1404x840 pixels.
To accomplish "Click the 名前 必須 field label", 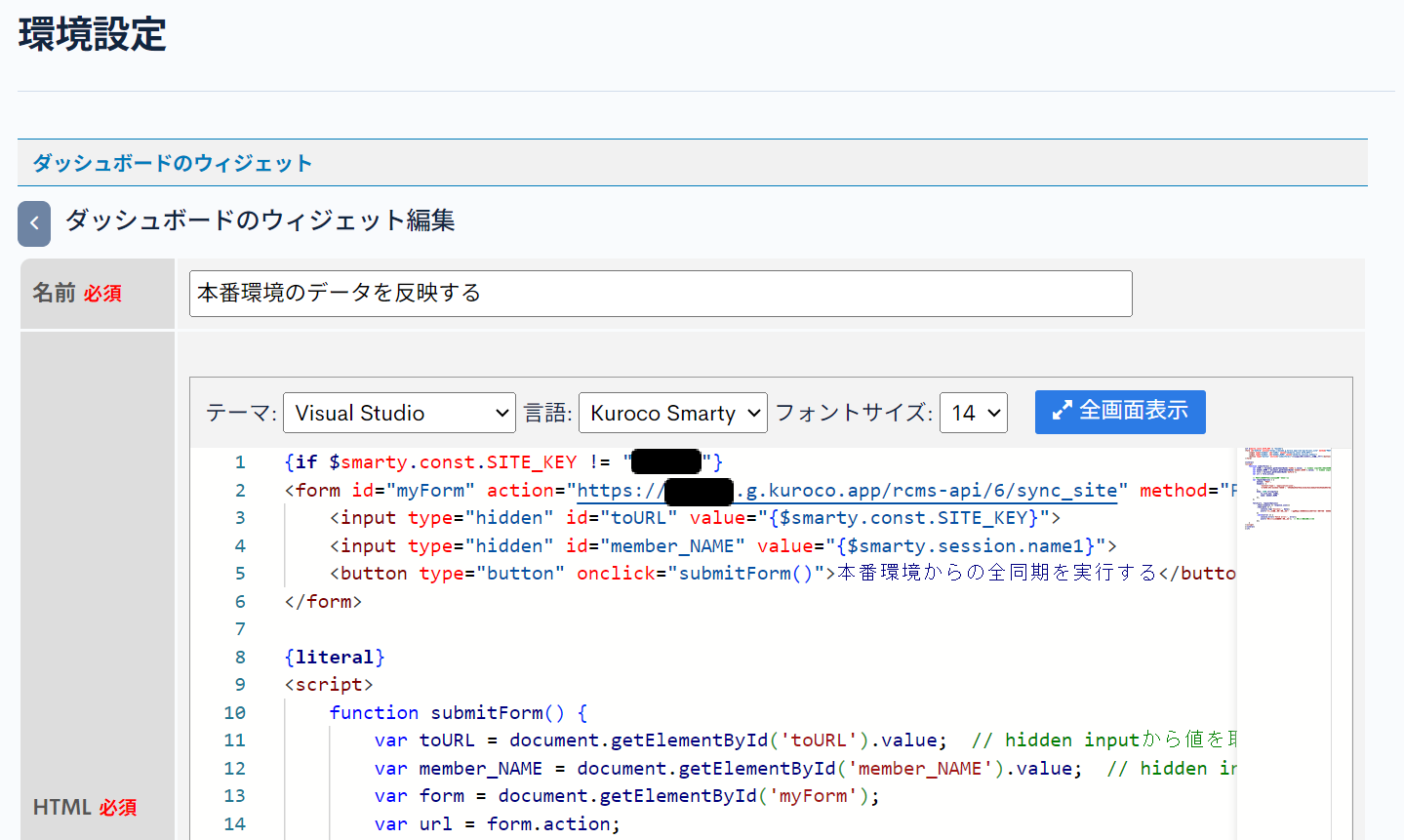I will point(77,293).
